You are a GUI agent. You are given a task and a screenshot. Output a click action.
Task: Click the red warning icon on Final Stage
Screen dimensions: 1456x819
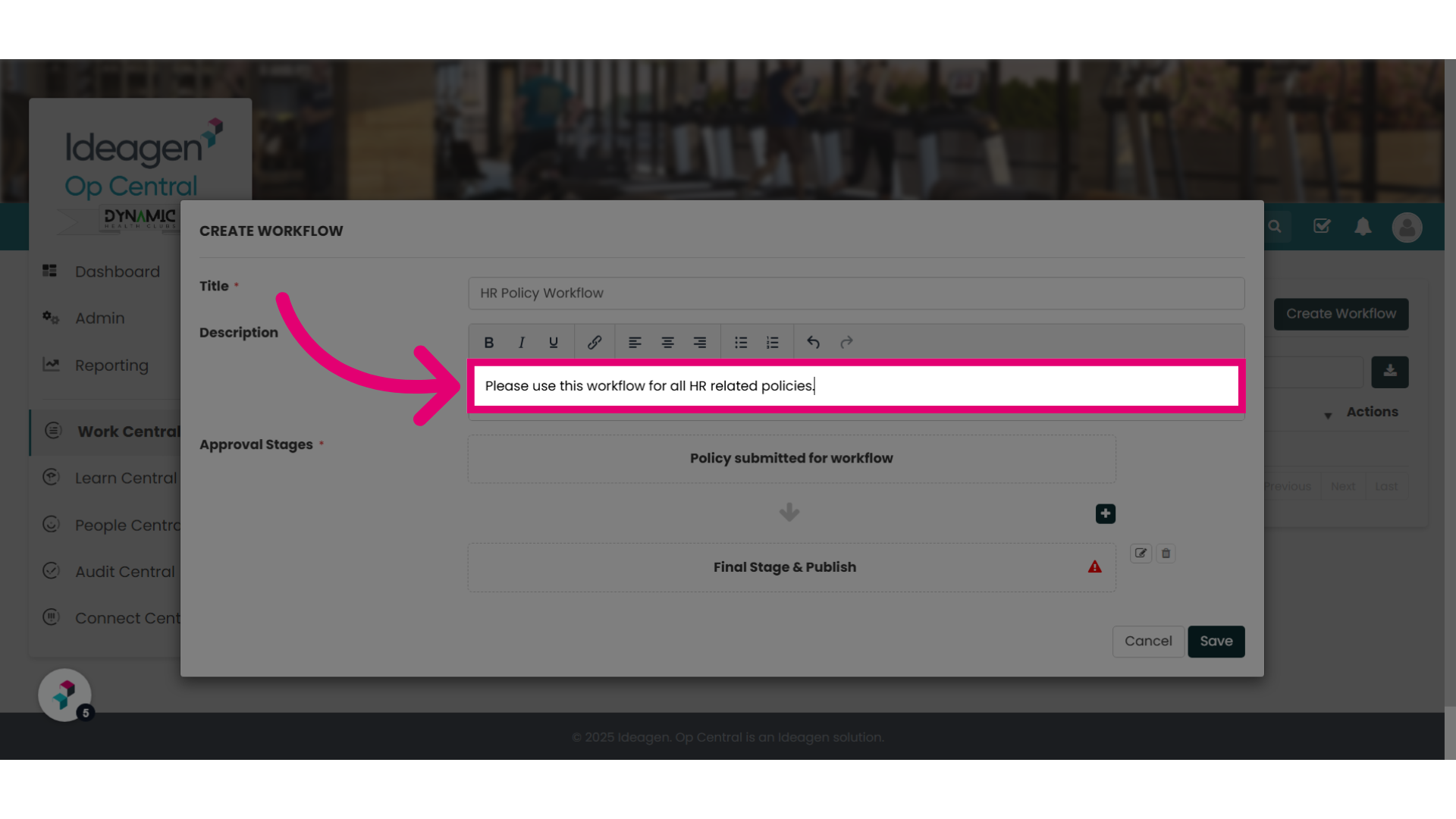click(1095, 566)
